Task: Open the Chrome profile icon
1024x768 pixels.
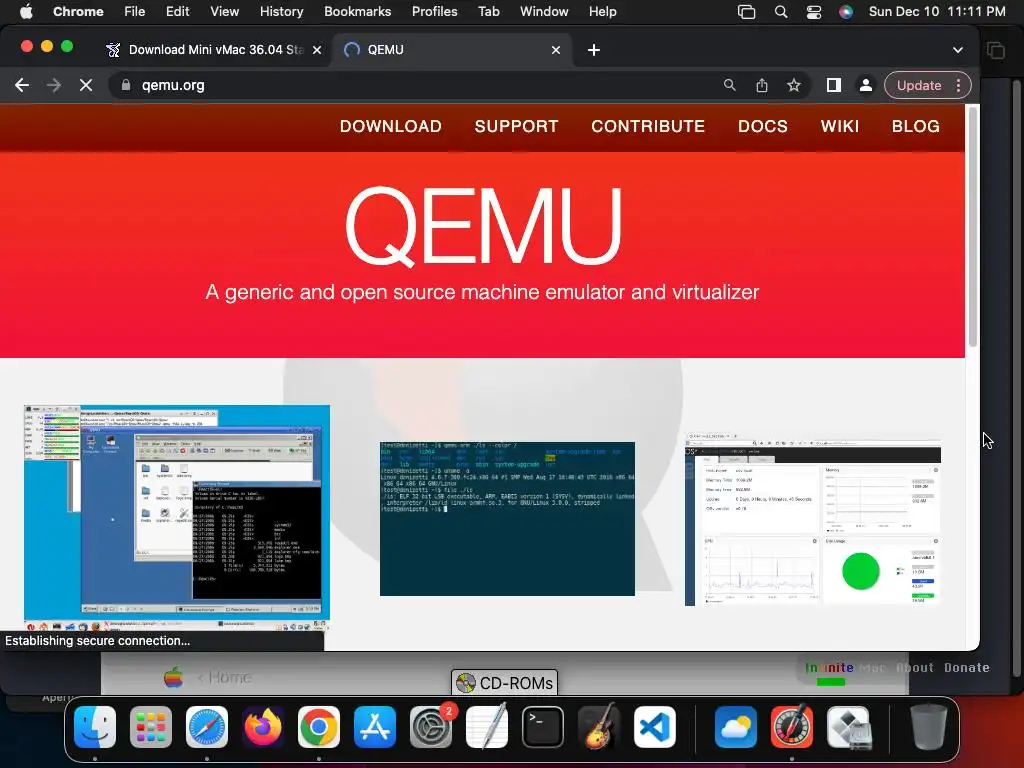Action: [x=865, y=85]
